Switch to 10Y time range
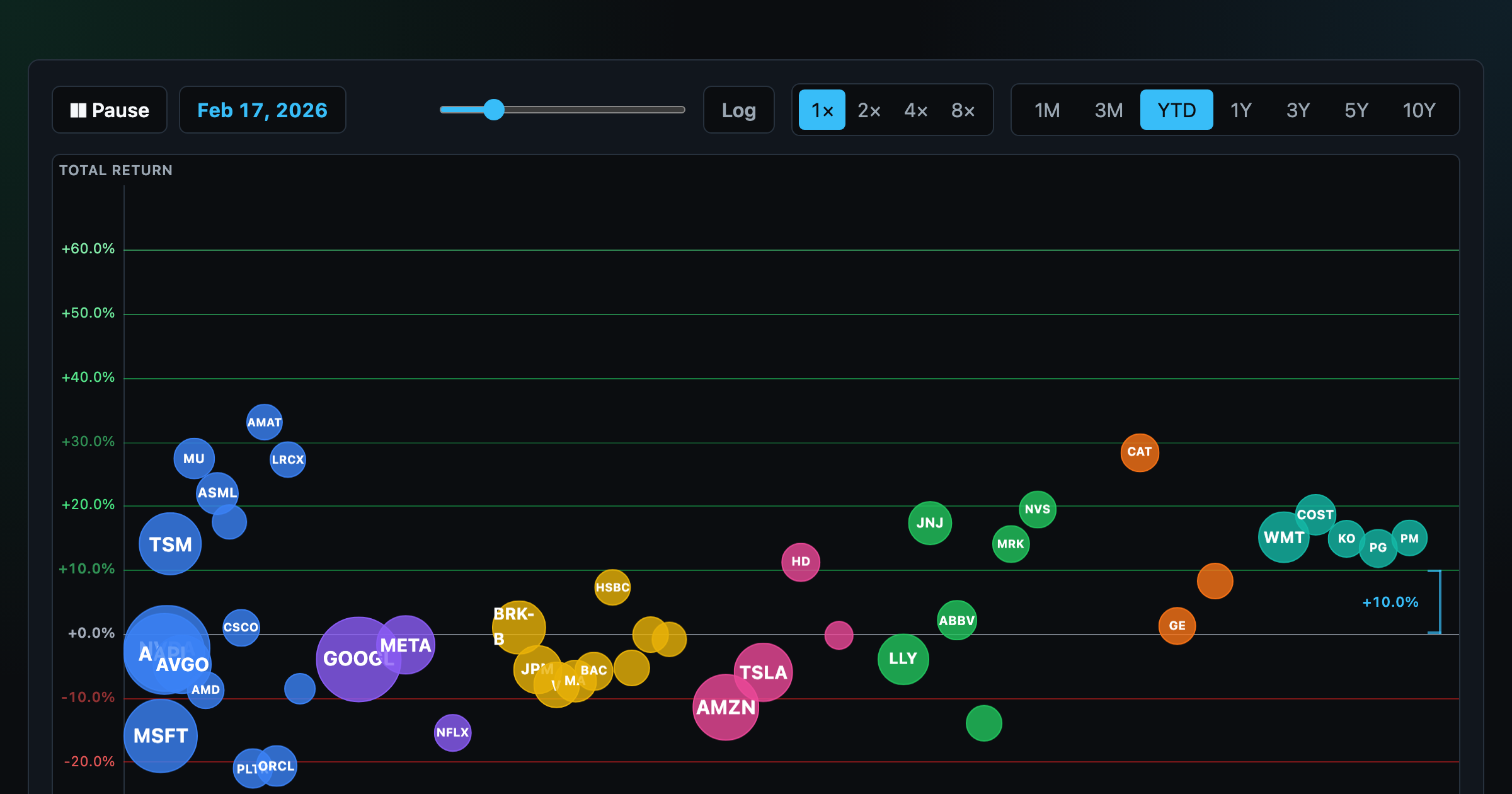The width and height of the screenshot is (1512, 794). pyautogui.click(x=1419, y=110)
